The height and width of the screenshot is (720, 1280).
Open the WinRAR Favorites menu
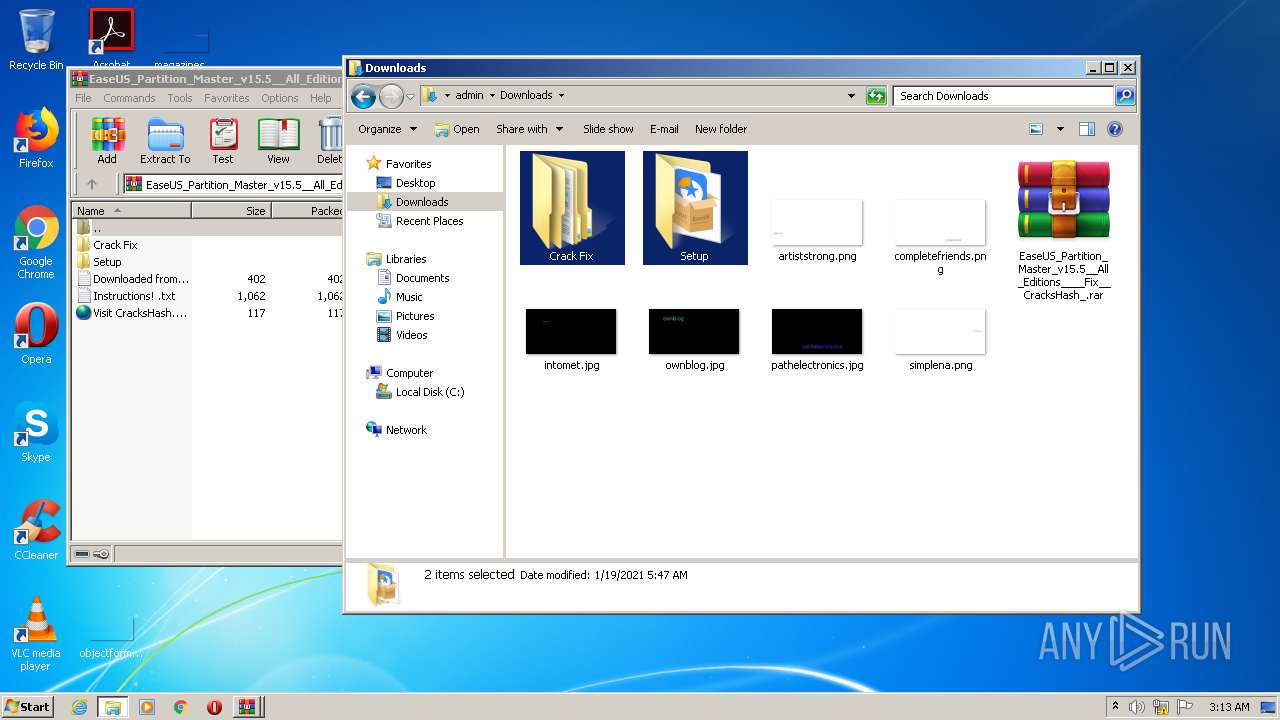tap(227, 98)
